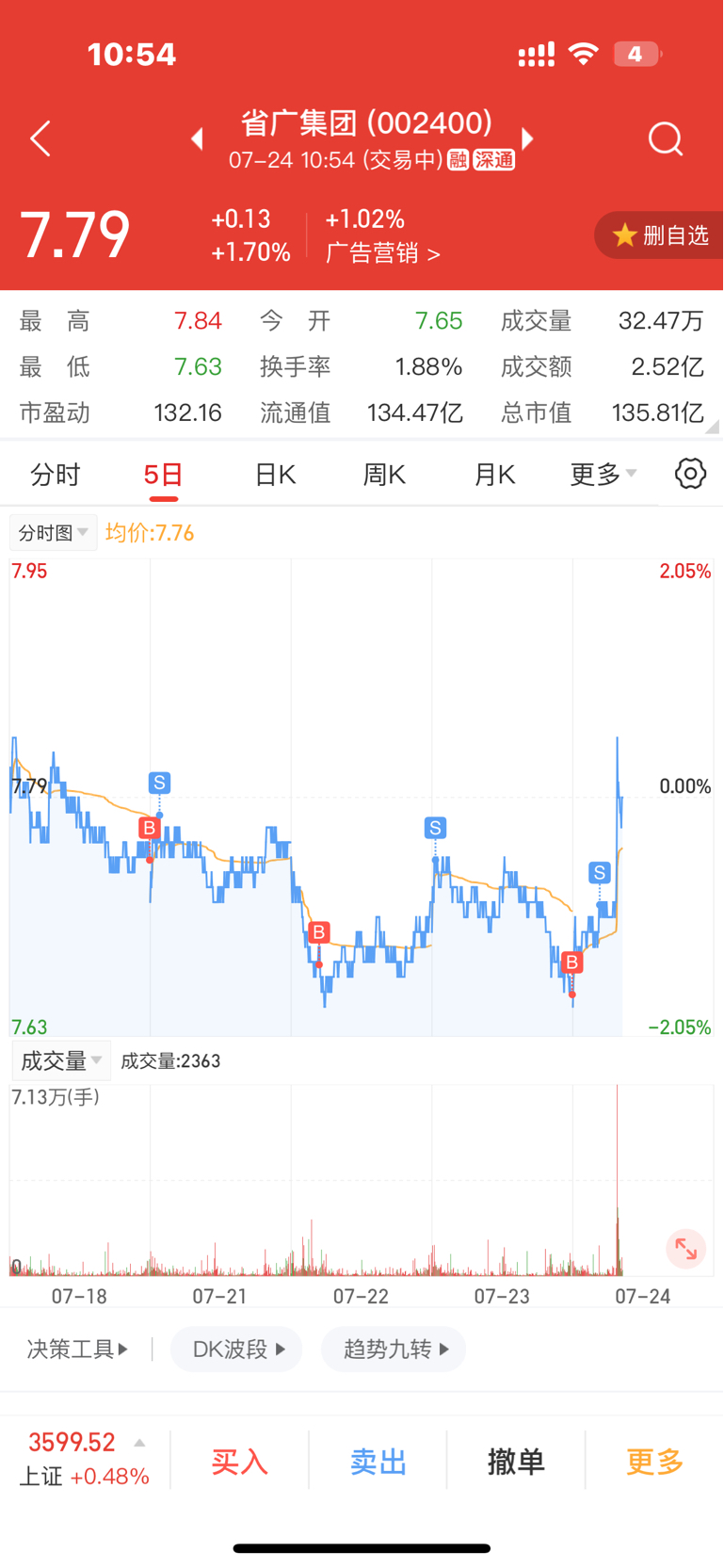Expand the 更多 chart period dropdown
The image size is (724, 1568).
click(x=603, y=474)
